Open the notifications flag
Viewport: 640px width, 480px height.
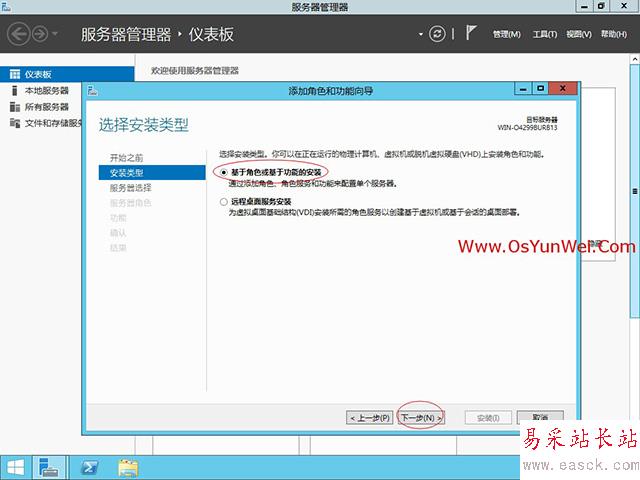click(x=471, y=33)
